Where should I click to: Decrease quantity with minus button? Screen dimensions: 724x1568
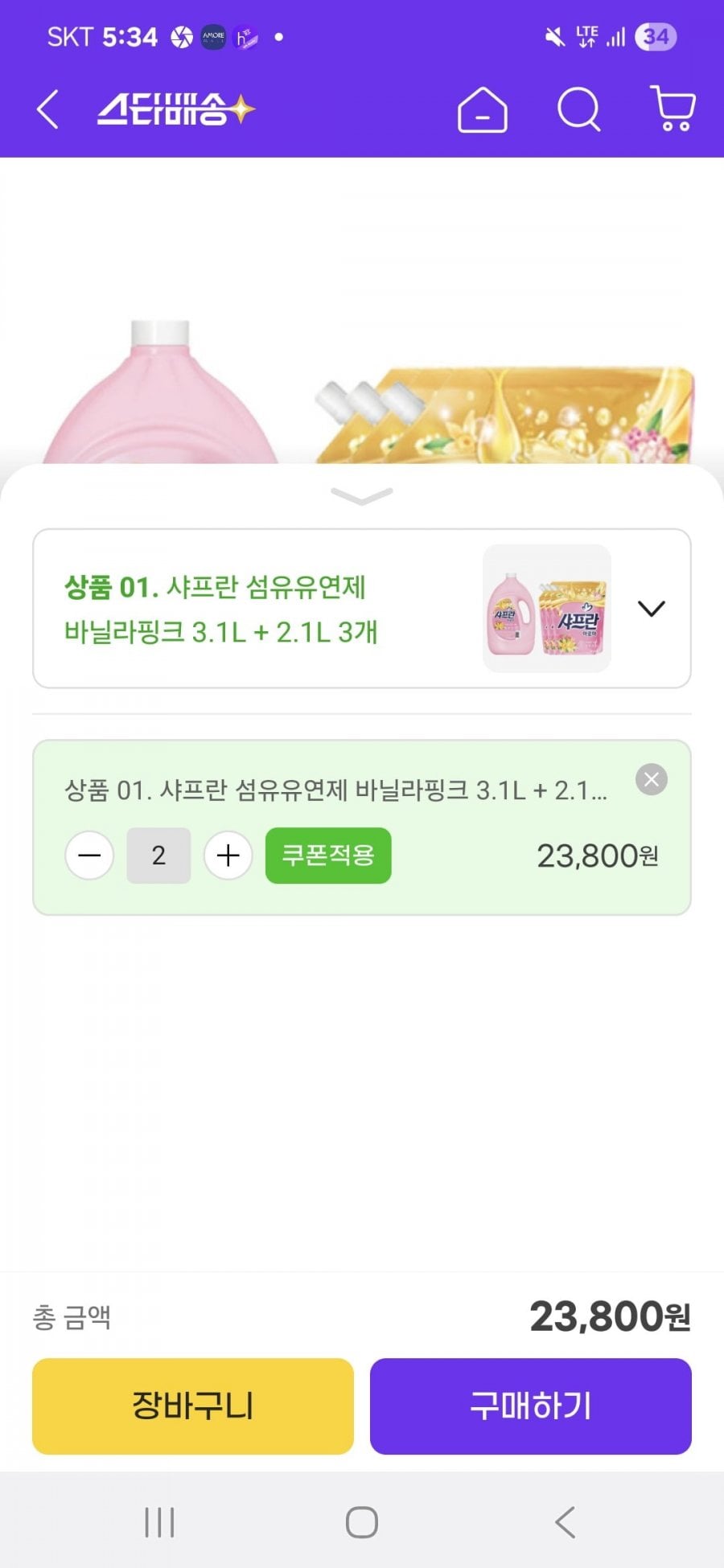click(x=89, y=856)
